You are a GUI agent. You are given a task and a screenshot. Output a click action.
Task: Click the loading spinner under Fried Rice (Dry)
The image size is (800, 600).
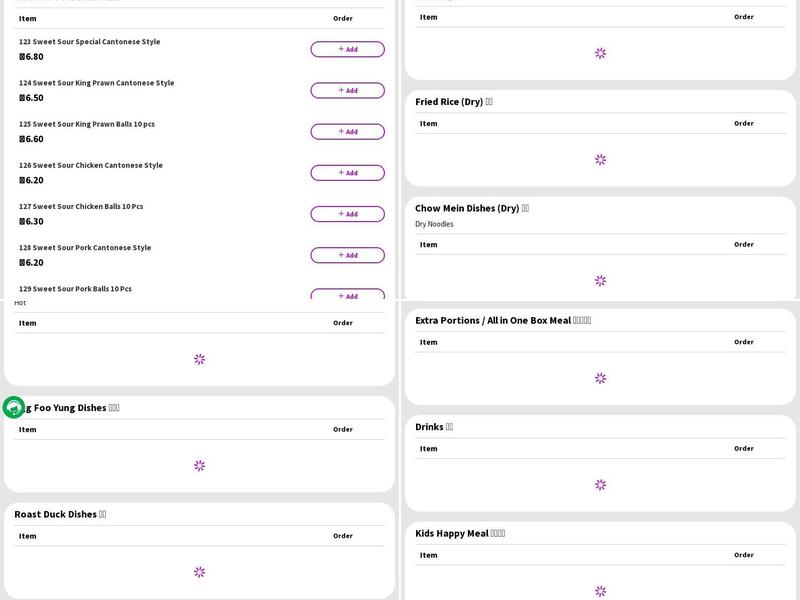coord(600,159)
